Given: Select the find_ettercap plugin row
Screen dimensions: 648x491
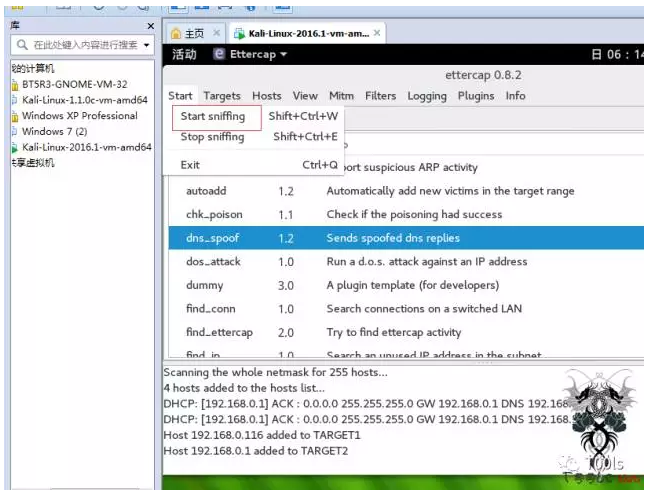Looking at the screenshot, I should coord(406,332).
